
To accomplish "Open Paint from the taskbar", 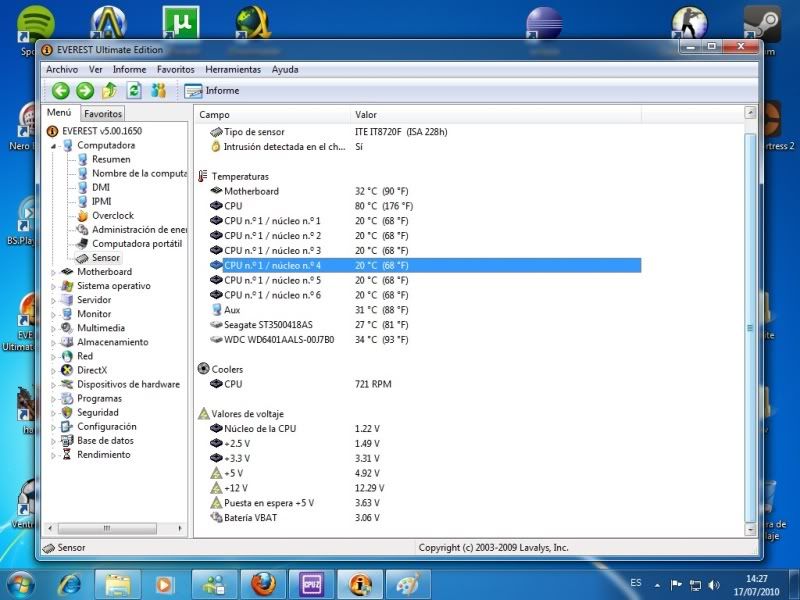I will pos(408,585).
